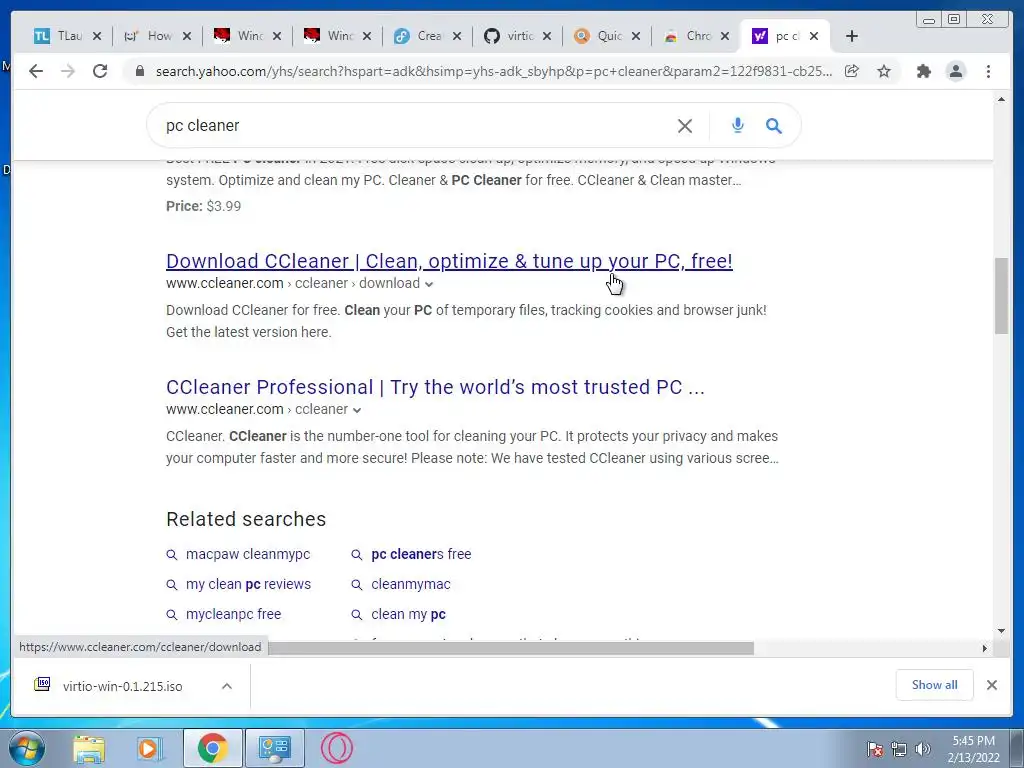Image resolution: width=1024 pixels, height=768 pixels.
Task: Open Action Center flag icon
Action: coord(875,749)
